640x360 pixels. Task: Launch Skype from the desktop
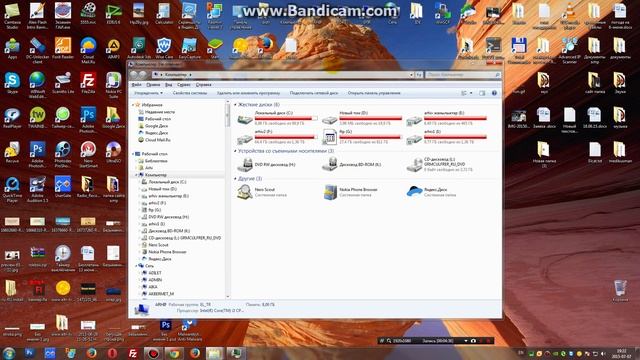[12, 83]
